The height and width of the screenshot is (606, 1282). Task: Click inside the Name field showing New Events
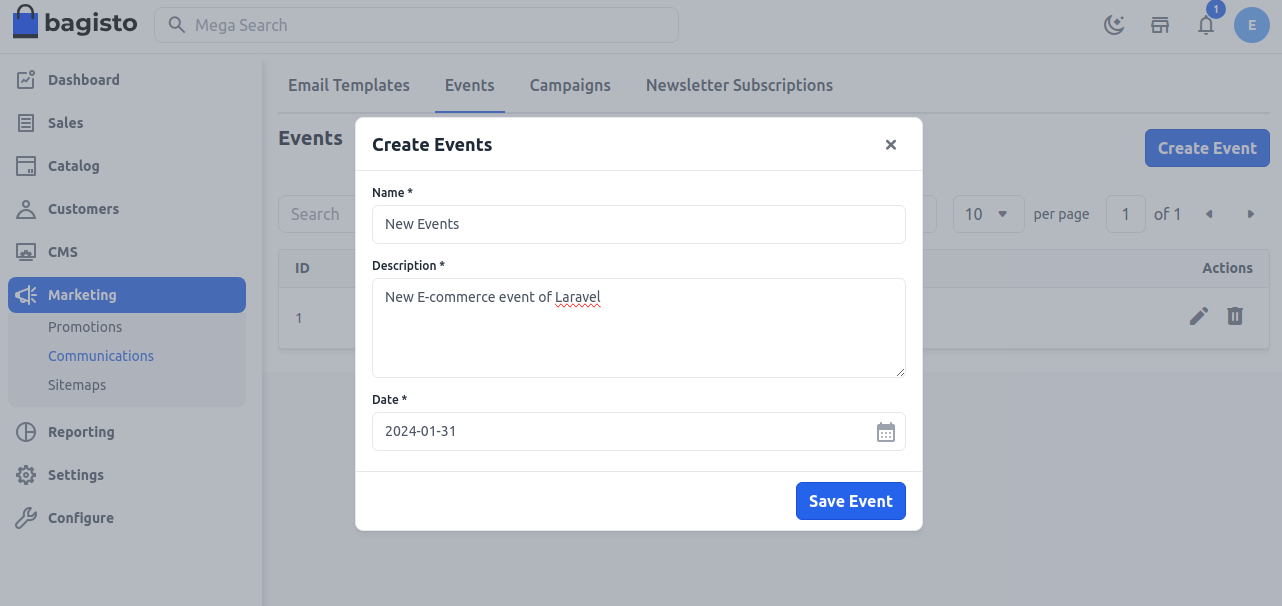[639, 224]
